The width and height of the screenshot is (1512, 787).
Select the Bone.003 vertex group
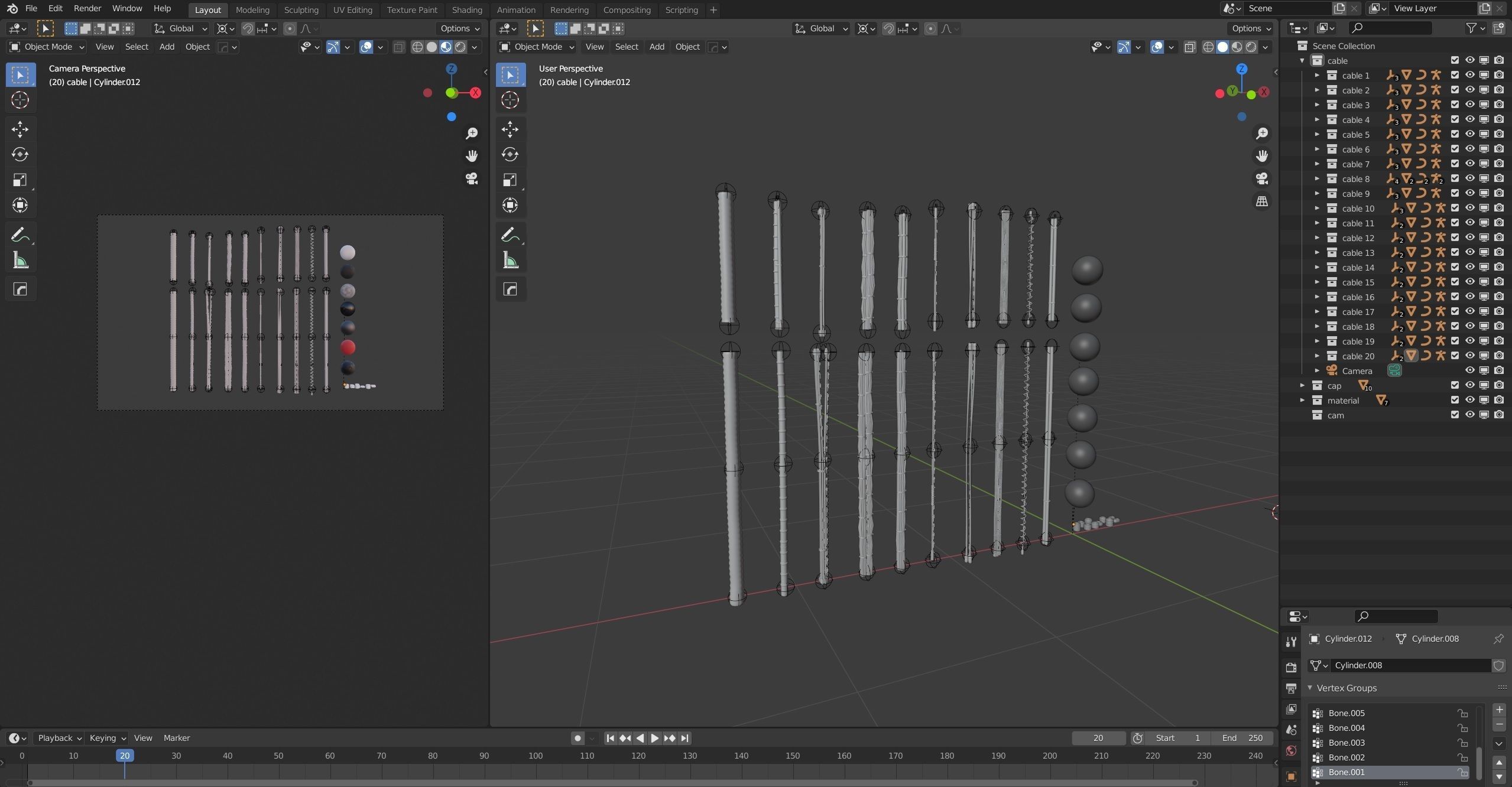click(x=1346, y=743)
